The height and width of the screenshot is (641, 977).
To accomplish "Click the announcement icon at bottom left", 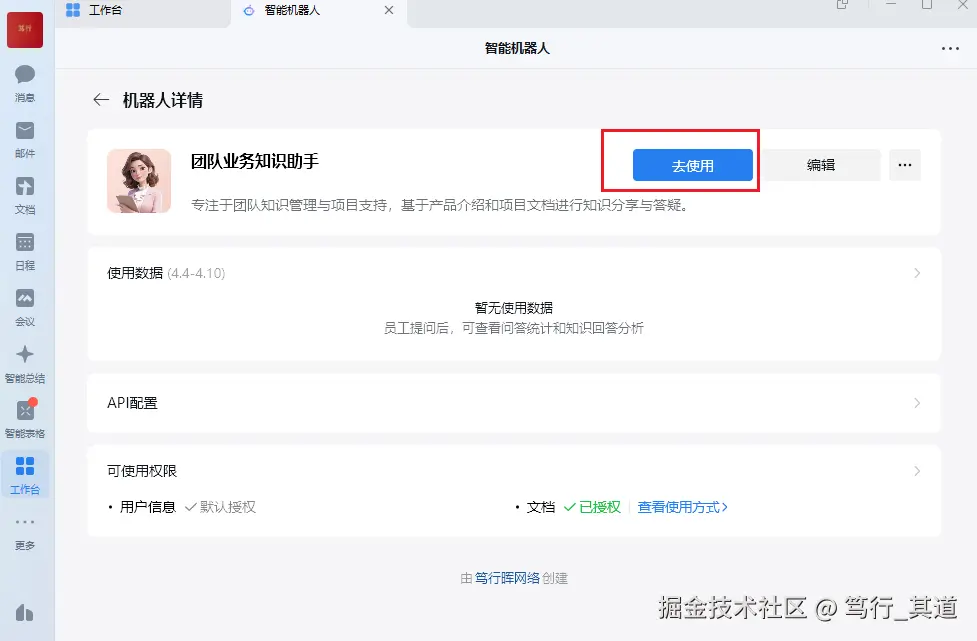I will pos(25,611).
